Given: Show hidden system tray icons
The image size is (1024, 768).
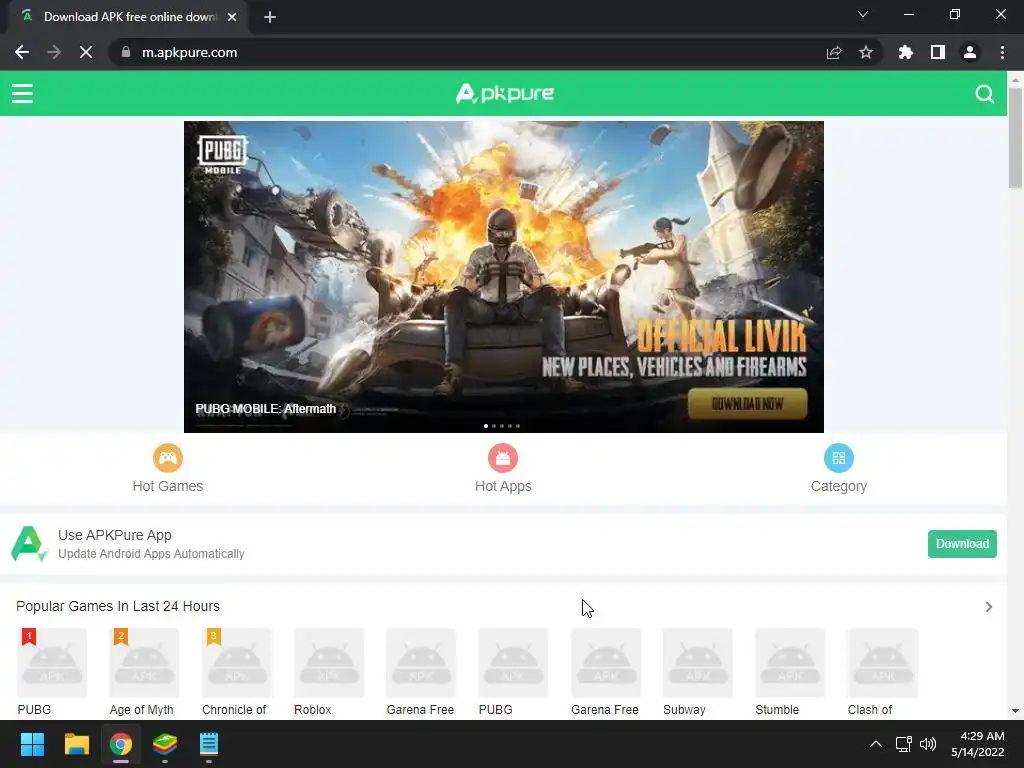Looking at the screenshot, I should tap(876, 744).
